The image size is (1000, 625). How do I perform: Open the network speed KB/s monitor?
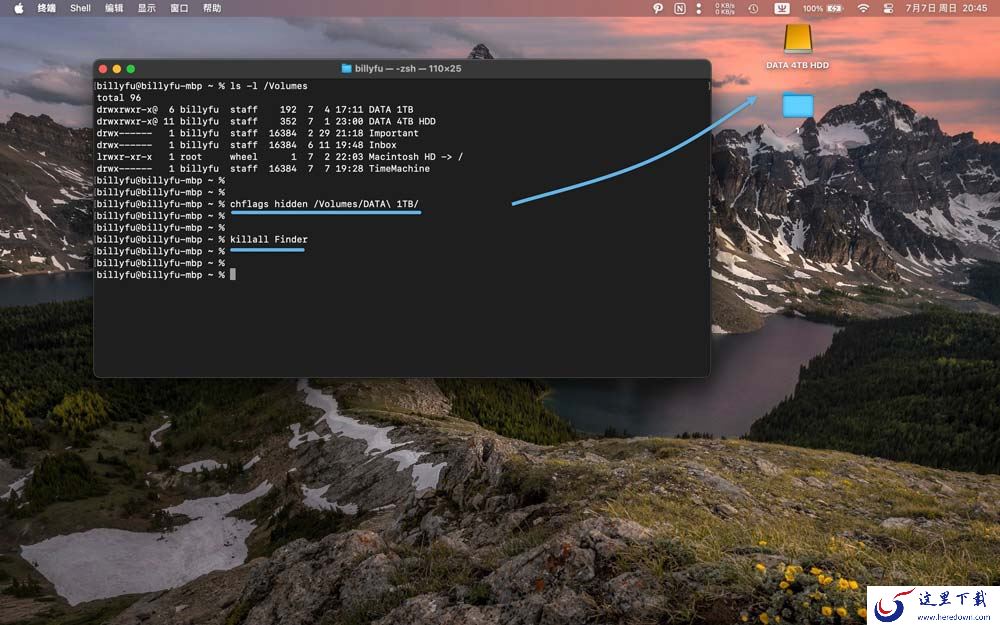tap(724, 8)
